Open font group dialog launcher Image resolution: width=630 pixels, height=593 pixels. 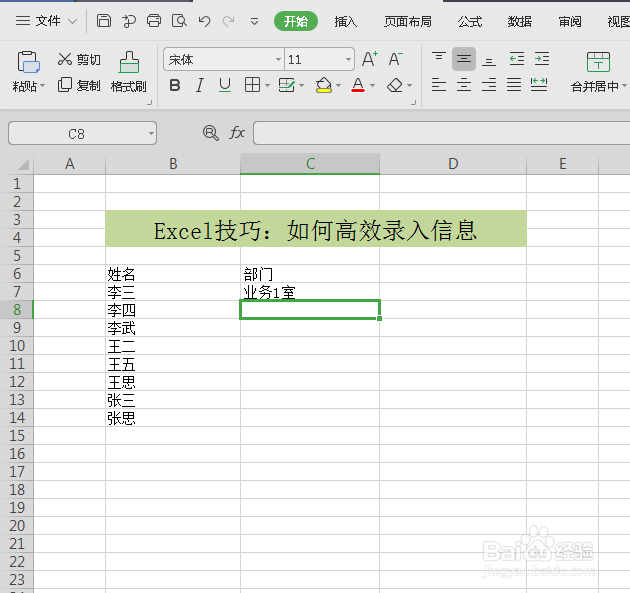[x=413, y=103]
